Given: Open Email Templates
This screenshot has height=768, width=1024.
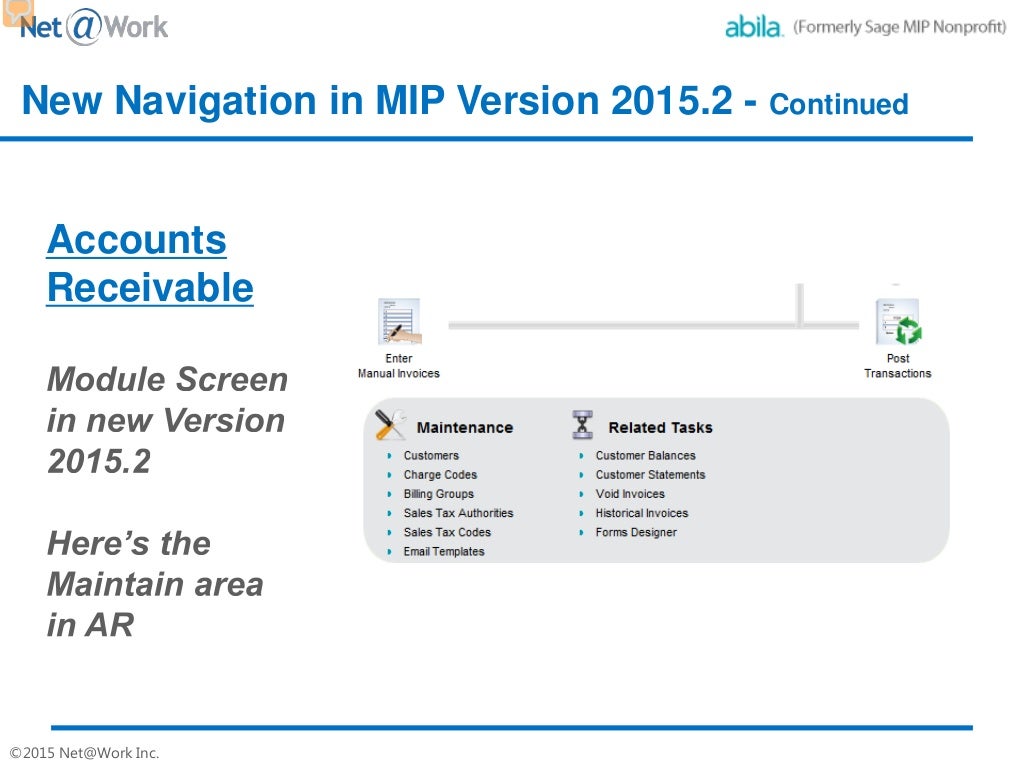Looking at the screenshot, I should (x=443, y=551).
